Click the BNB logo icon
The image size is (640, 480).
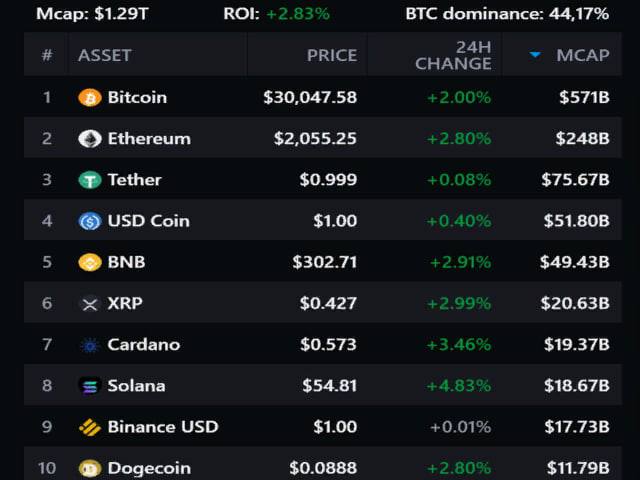[90, 262]
